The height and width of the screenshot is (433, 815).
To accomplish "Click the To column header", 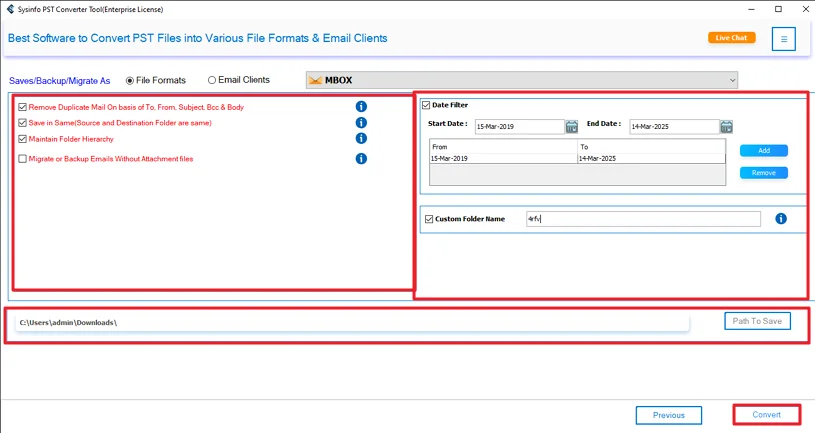I will tap(651, 147).
